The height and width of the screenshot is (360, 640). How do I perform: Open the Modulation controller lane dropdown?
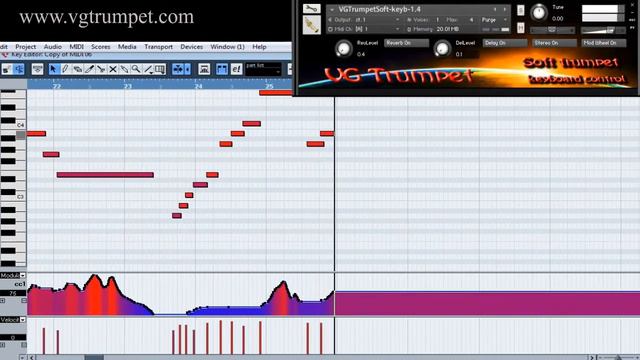click(x=23, y=276)
